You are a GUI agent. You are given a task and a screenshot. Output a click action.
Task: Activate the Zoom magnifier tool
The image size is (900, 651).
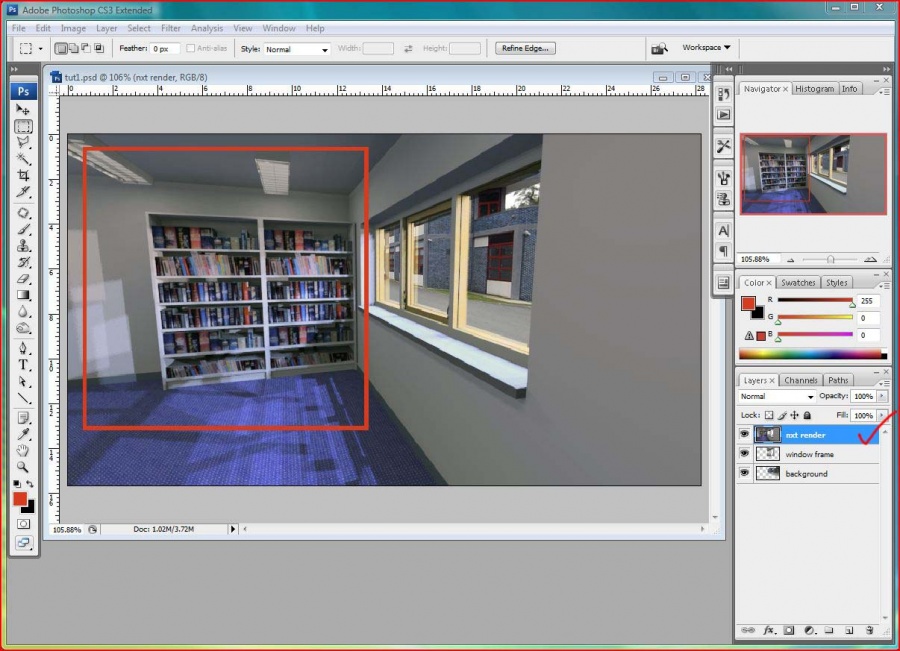(x=23, y=467)
